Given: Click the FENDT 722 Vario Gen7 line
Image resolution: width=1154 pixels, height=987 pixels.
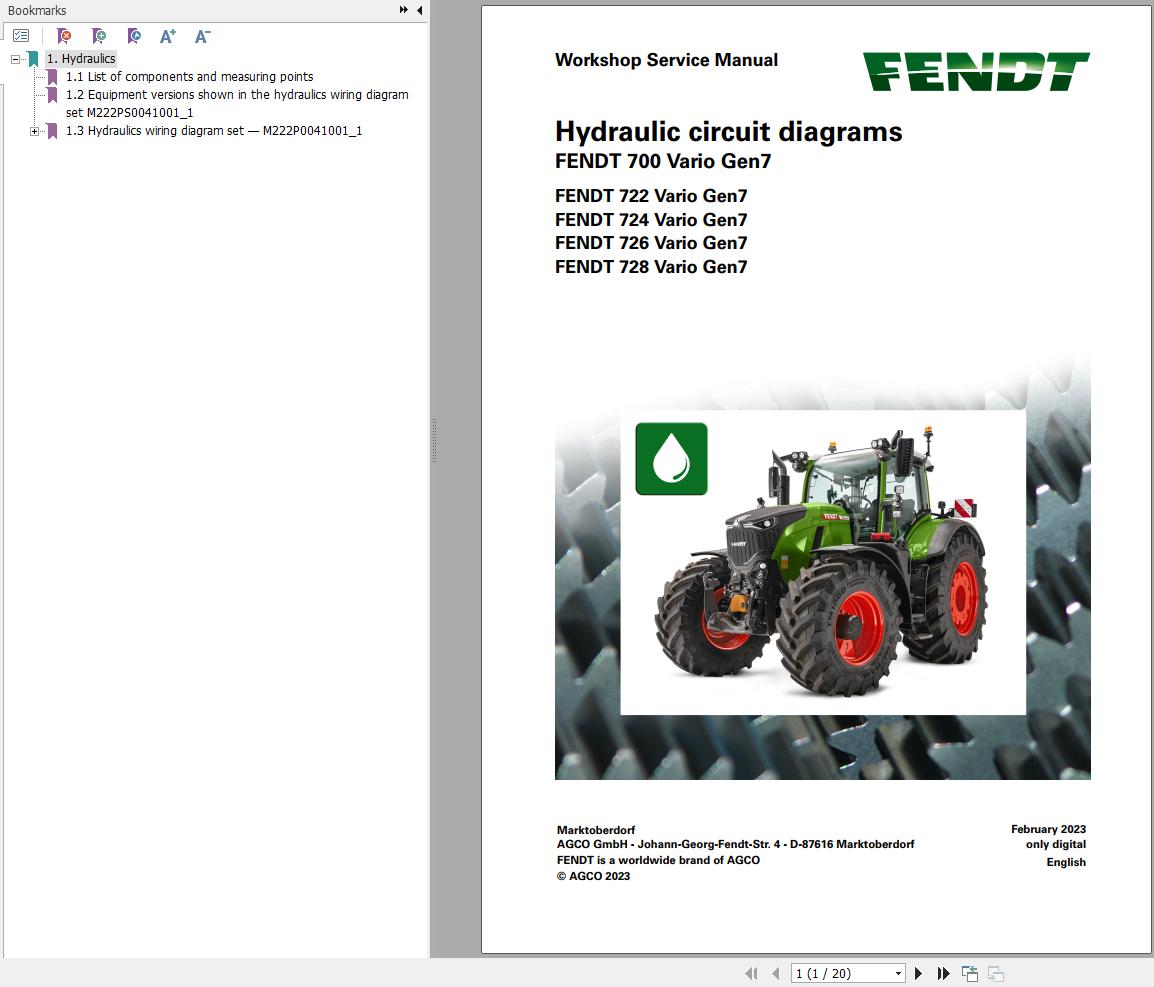Looking at the screenshot, I should (x=651, y=196).
